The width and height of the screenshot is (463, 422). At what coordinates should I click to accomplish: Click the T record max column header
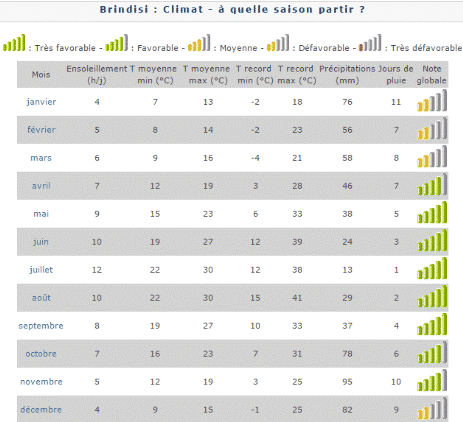click(296, 74)
